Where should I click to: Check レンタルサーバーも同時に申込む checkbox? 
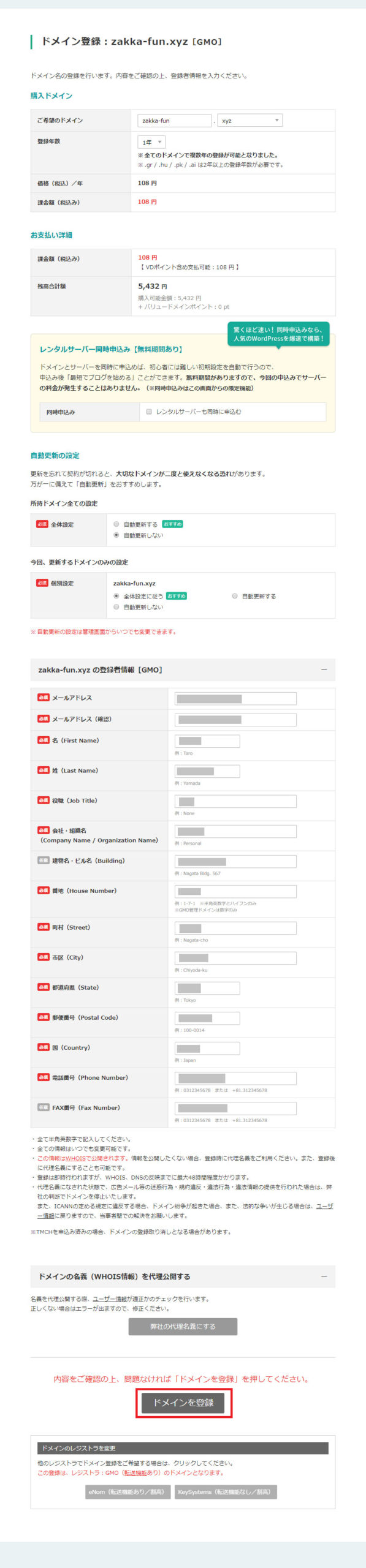(x=149, y=412)
